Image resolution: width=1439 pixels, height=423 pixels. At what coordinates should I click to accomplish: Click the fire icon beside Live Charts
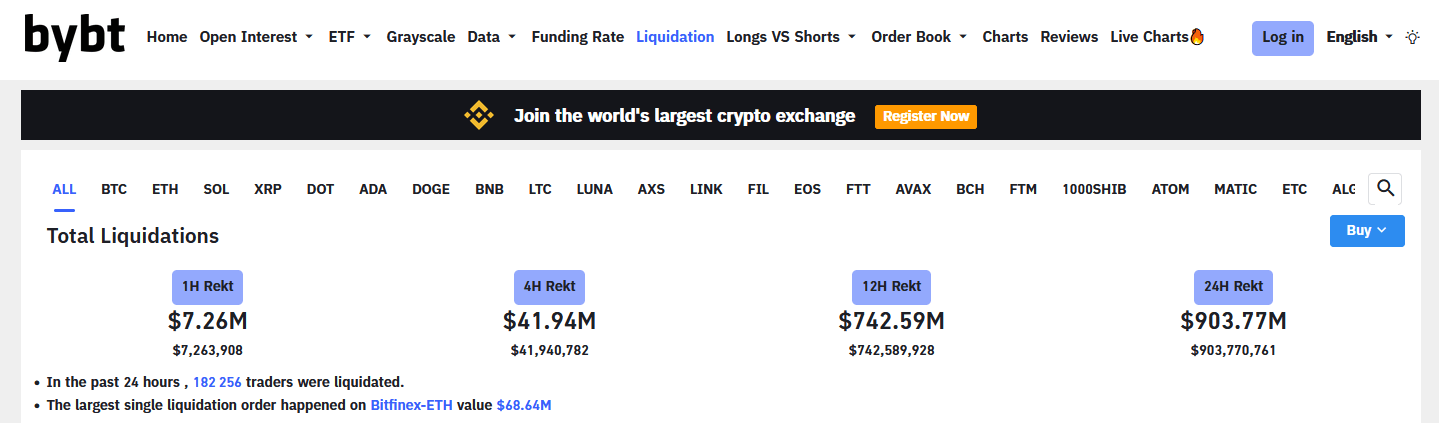coord(1197,37)
